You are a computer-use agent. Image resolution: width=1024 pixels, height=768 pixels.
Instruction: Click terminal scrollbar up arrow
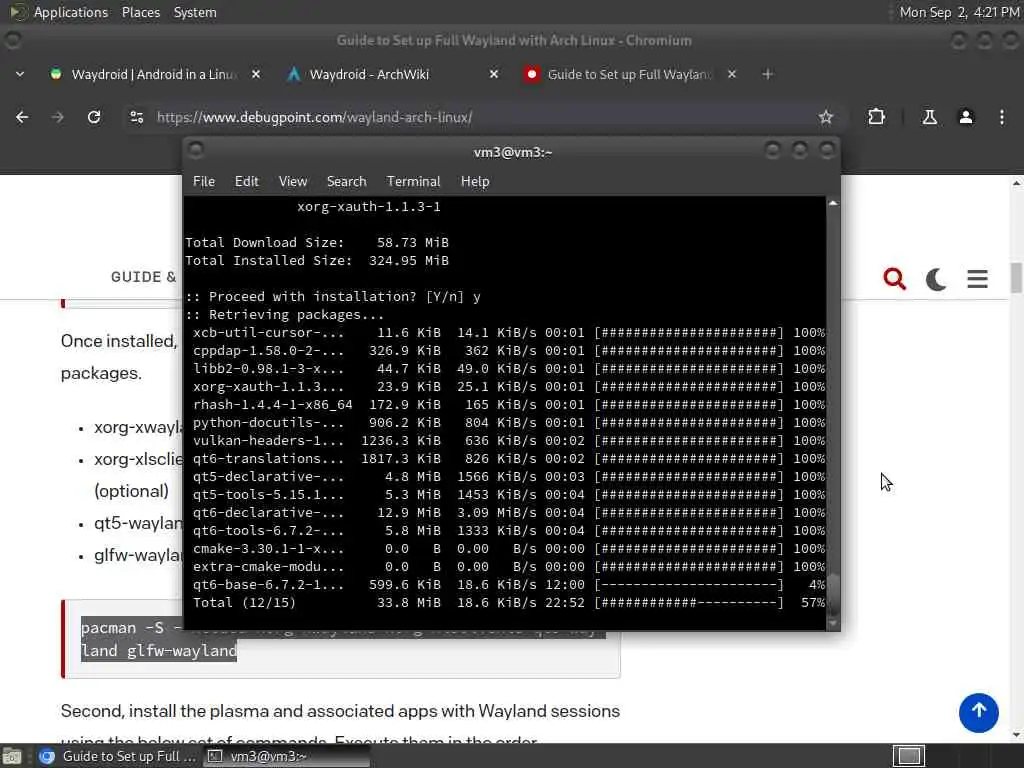coord(833,203)
